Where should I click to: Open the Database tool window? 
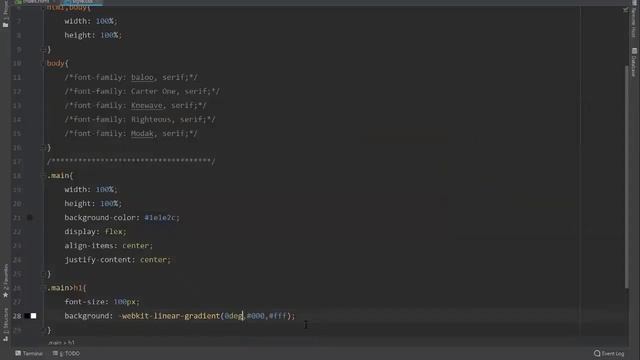coord(634,62)
